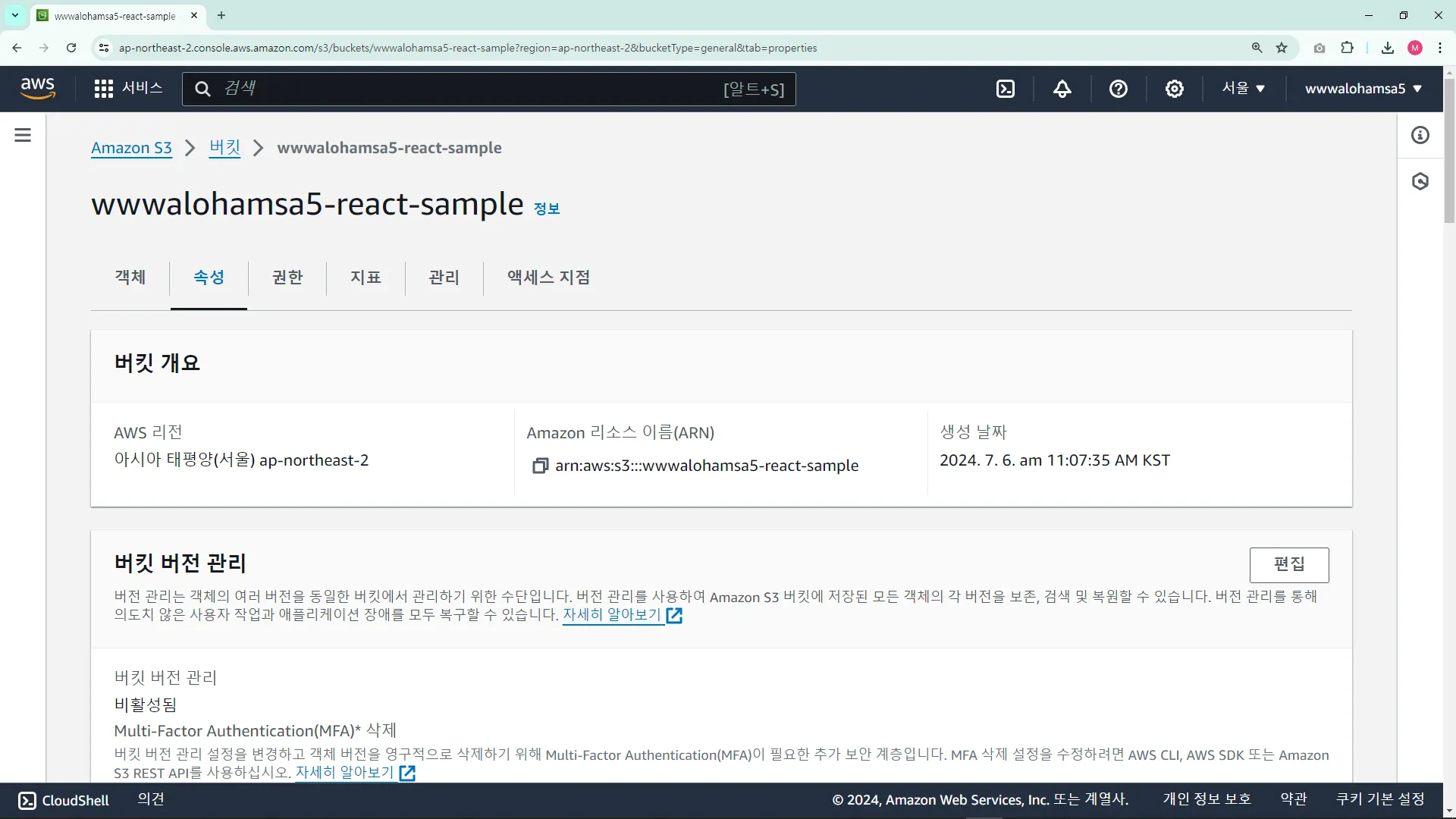This screenshot has height=819, width=1456.
Task: Copy the bucket ARN with copy icon
Action: tap(539, 466)
